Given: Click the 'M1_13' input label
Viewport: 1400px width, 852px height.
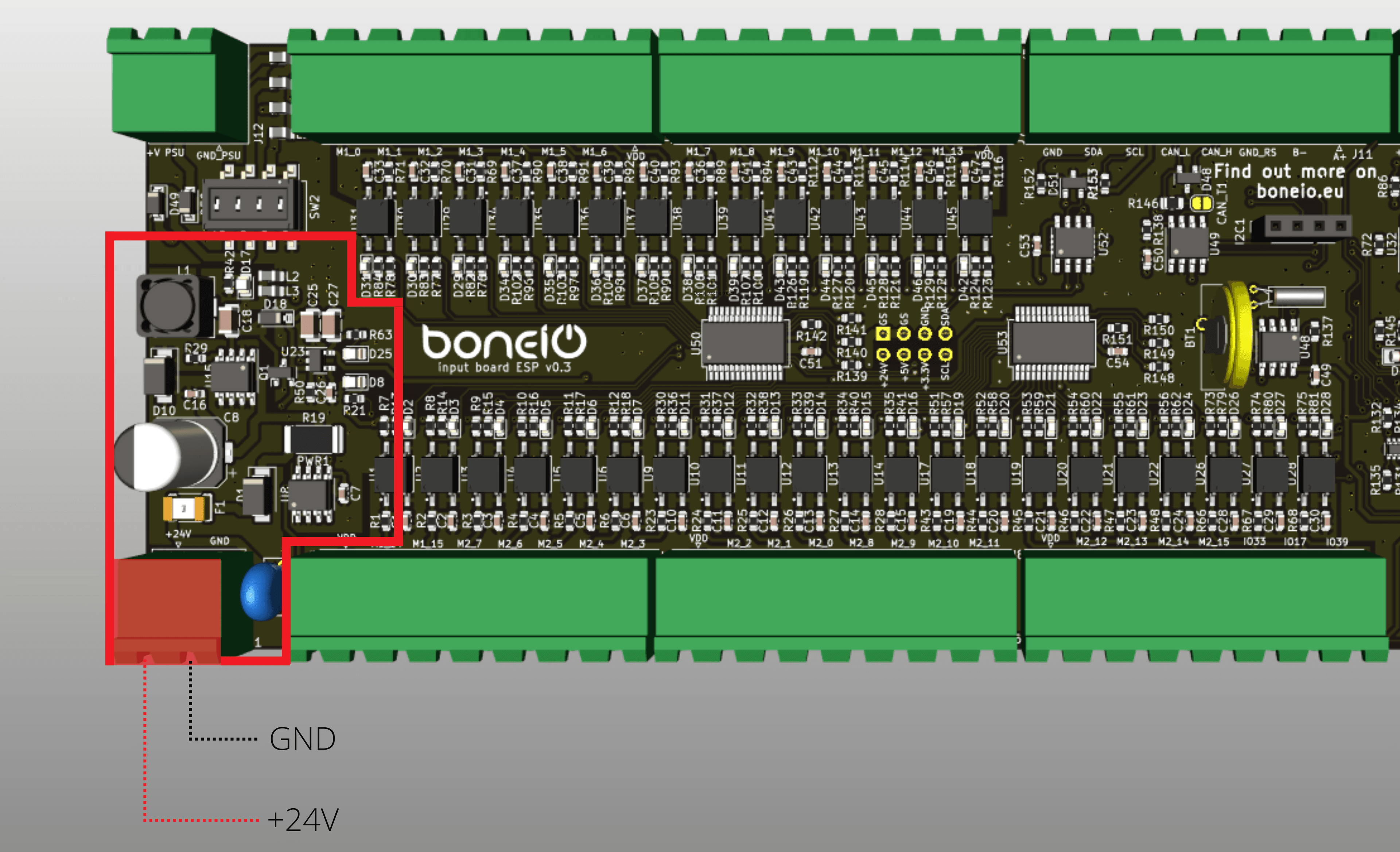Looking at the screenshot, I should pos(948,151).
